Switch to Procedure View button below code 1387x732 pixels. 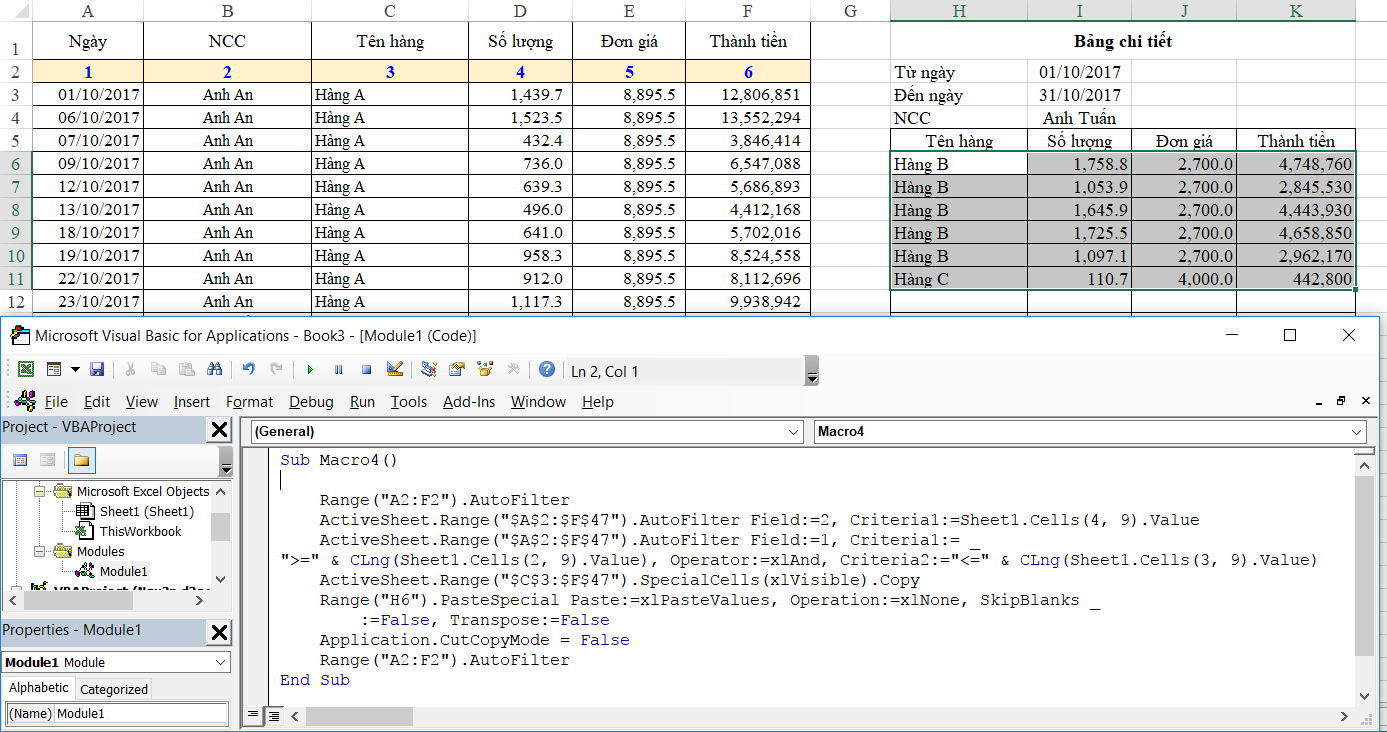[x=254, y=715]
